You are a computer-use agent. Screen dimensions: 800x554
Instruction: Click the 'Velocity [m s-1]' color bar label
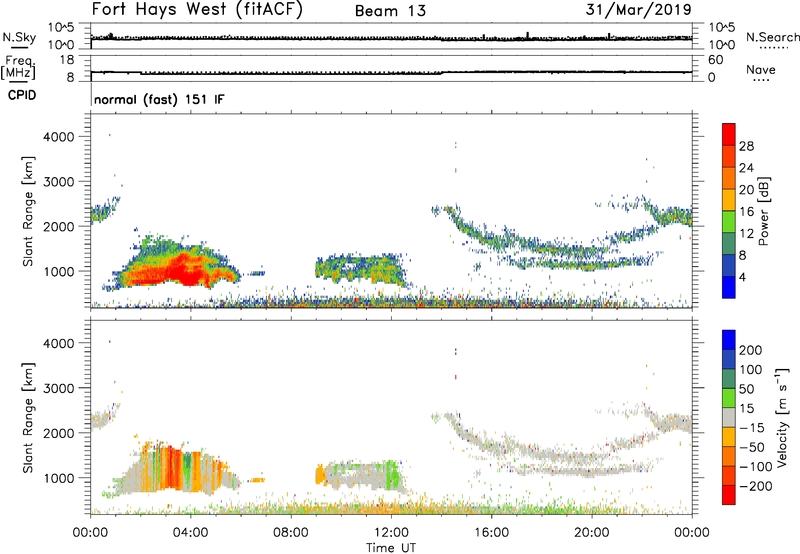(x=781, y=417)
